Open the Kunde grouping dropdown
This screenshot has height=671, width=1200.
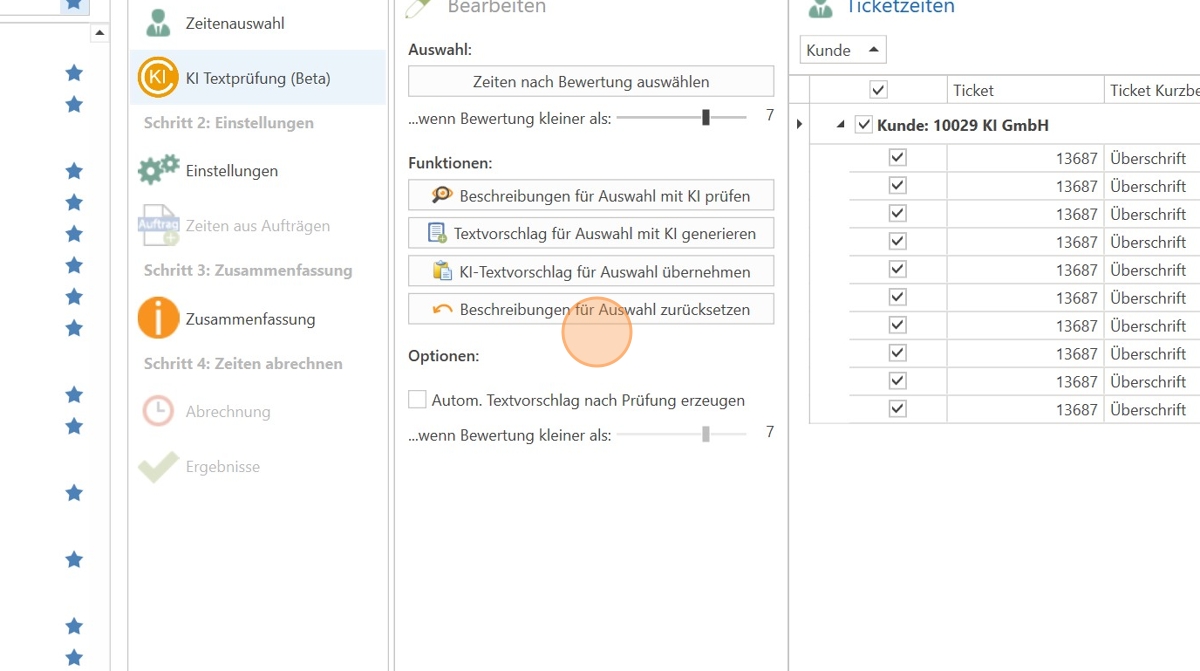842,50
